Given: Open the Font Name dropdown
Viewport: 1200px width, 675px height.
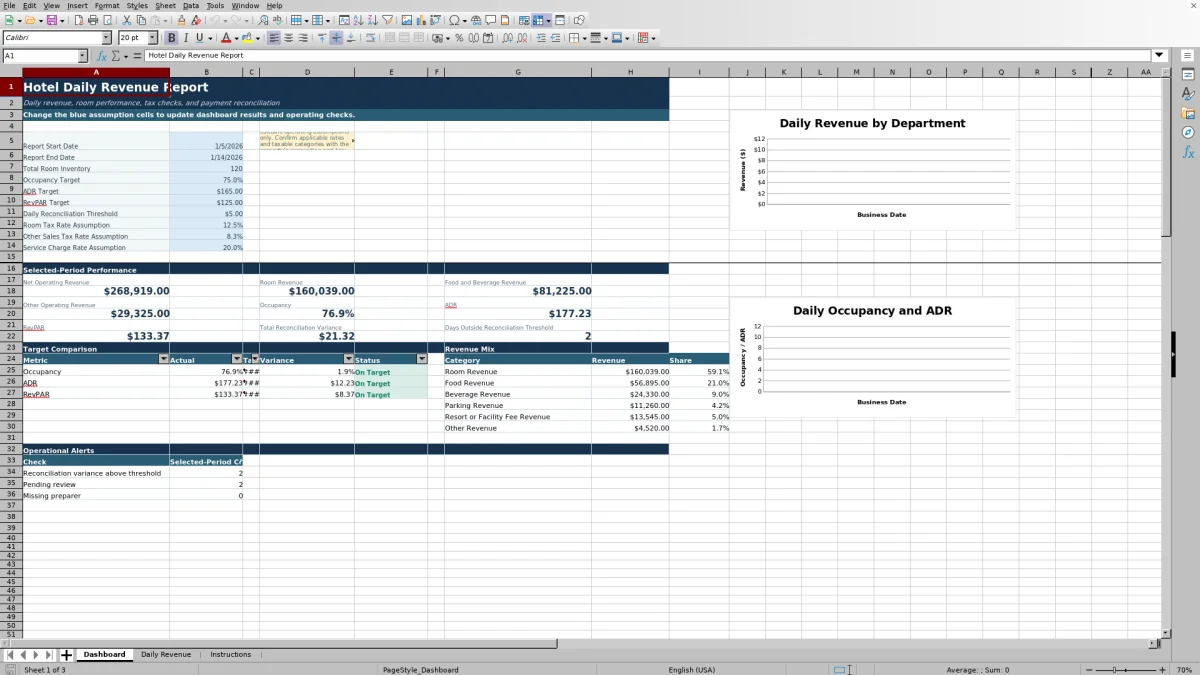Looking at the screenshot, I should [x=106, y=38].
